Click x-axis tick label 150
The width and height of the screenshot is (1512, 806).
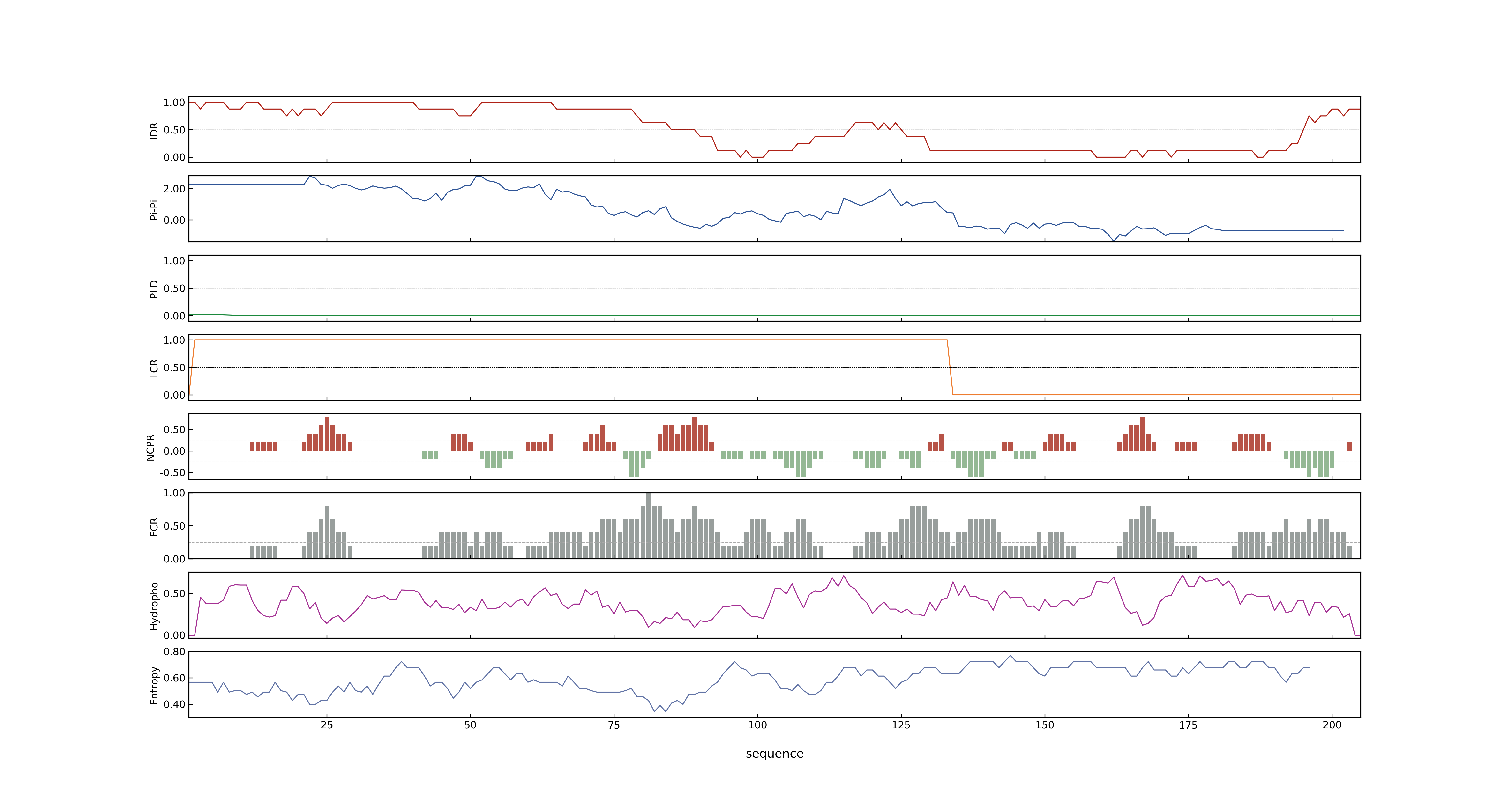click(1045, 725)
